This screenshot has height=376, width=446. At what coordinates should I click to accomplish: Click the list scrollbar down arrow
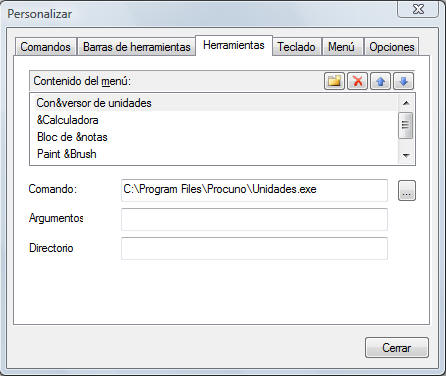(406, 155)
